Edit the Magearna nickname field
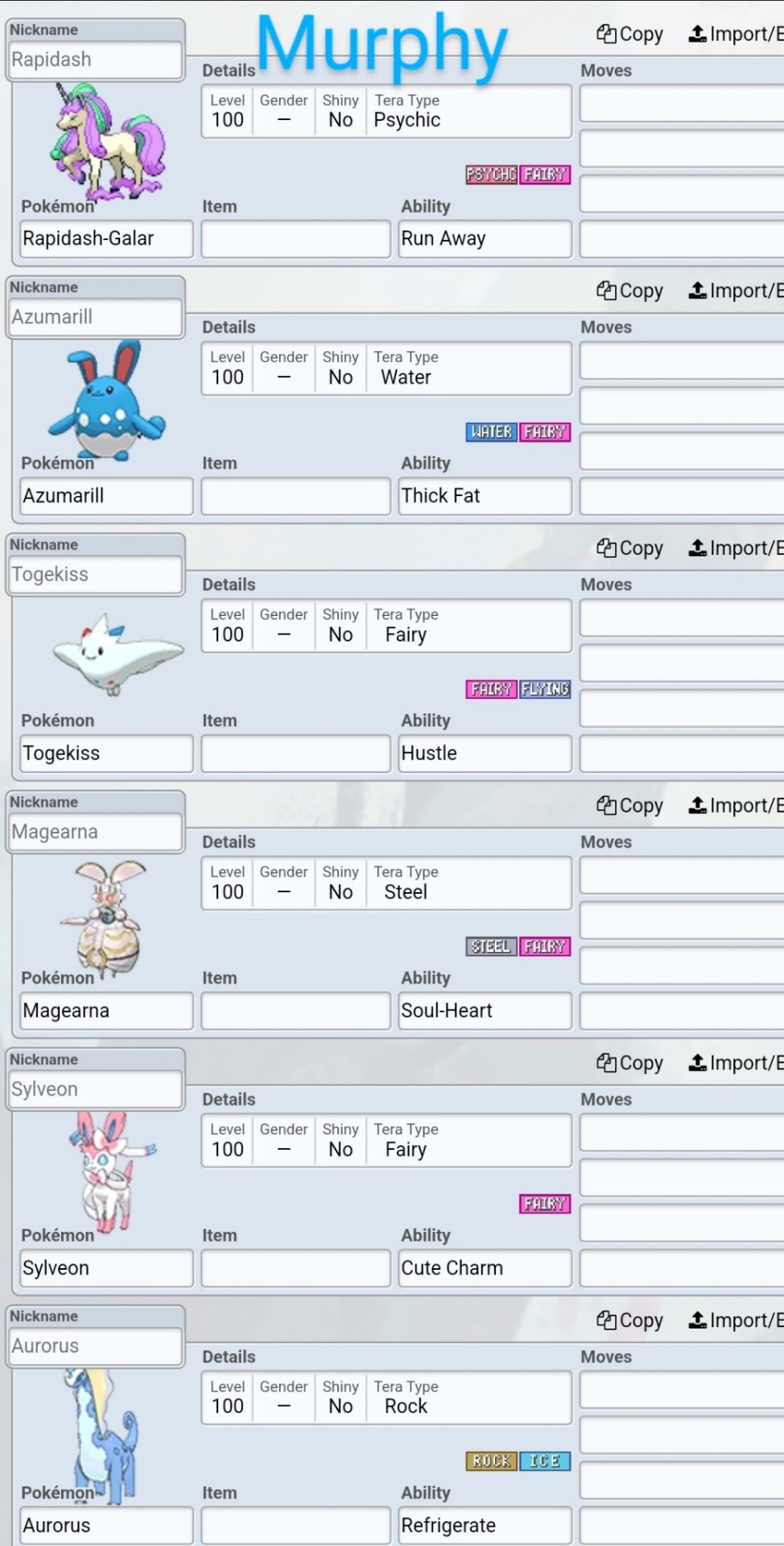The width and height of the screenshot is (784, 1546). tap(96, 832)
